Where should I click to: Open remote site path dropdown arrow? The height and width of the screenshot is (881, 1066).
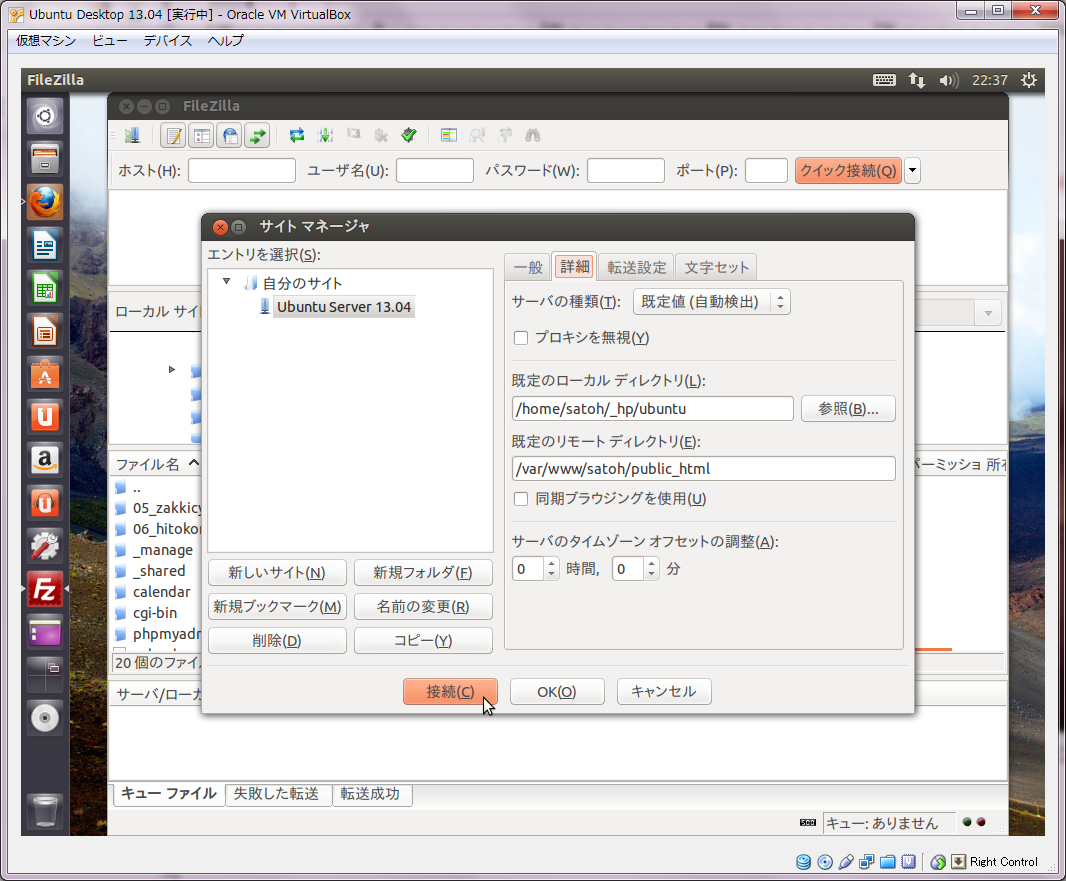pos(988,313)
